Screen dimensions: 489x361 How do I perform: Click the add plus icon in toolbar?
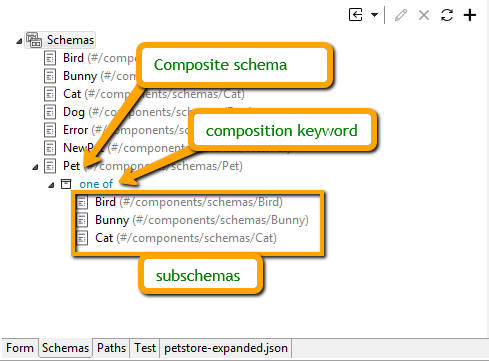(x=470, y=15)
